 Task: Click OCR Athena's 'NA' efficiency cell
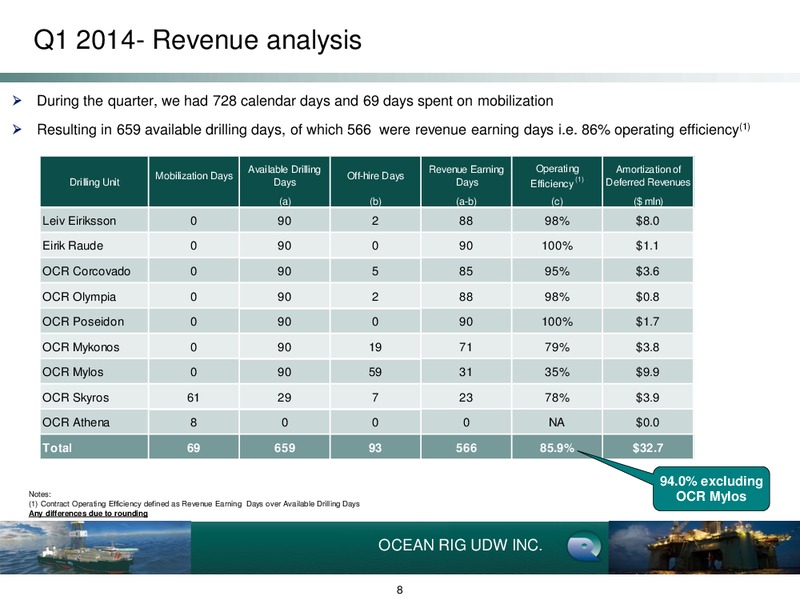pos(557,422)
